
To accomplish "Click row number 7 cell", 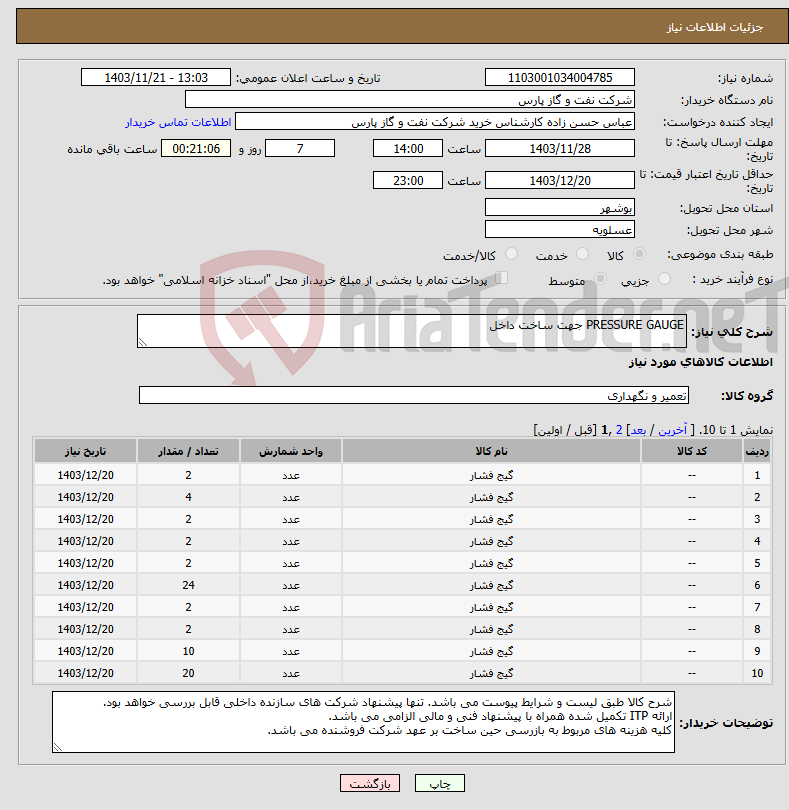I will tap(757, 607).
